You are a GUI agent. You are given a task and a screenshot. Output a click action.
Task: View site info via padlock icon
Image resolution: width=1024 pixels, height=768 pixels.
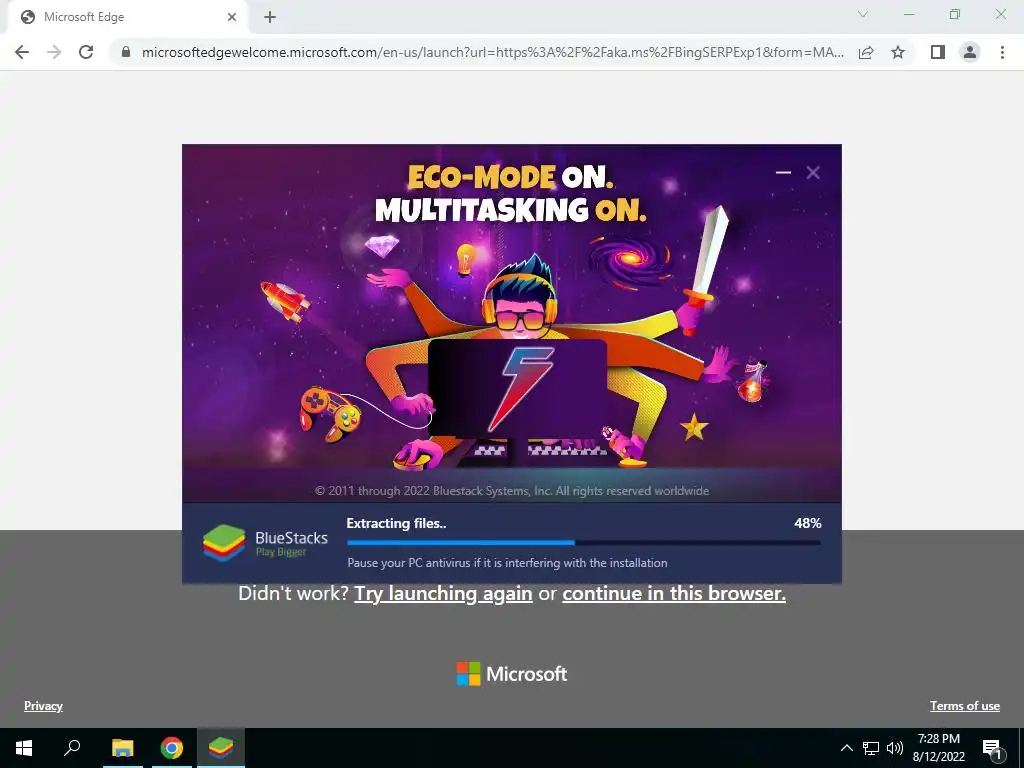(126, 52)
